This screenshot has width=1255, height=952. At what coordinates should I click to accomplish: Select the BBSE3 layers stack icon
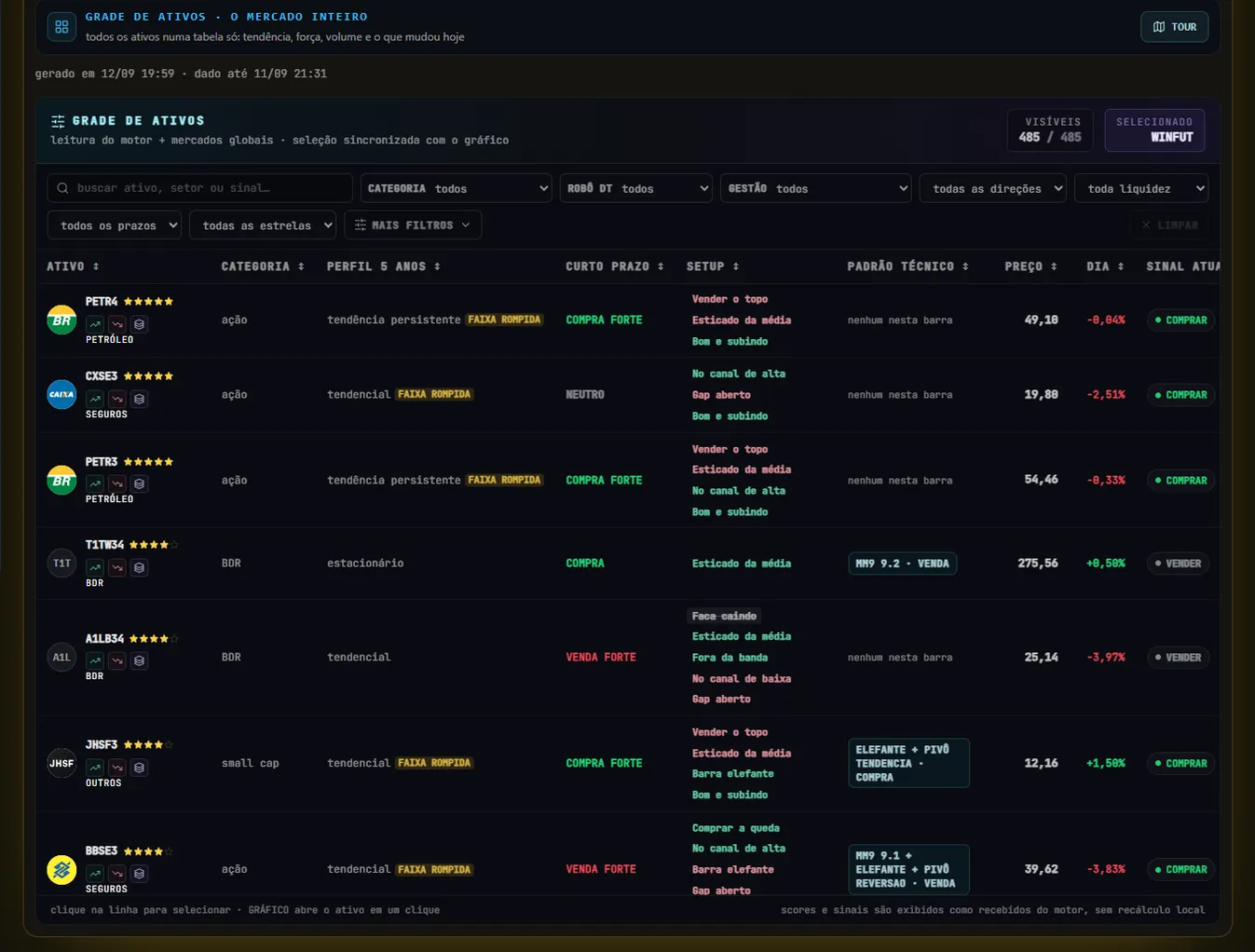point(139,874)
